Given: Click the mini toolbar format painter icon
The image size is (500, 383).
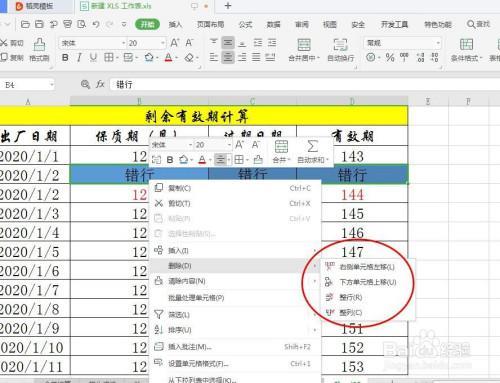Looking at the screenshot, I should click(x=258, y=160).
